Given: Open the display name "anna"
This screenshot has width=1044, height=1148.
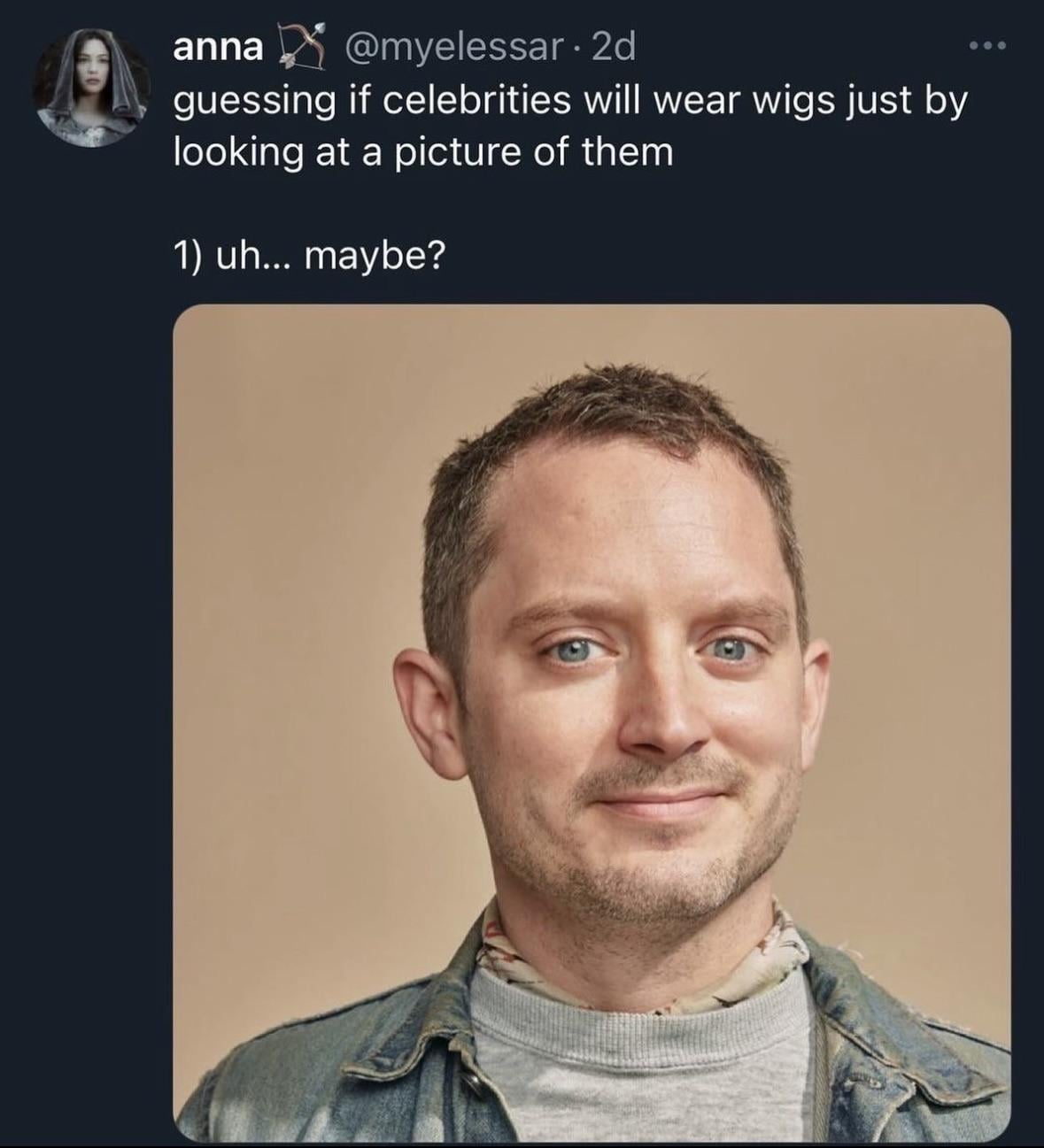Looking at the screenshot, I should point(218,48).
